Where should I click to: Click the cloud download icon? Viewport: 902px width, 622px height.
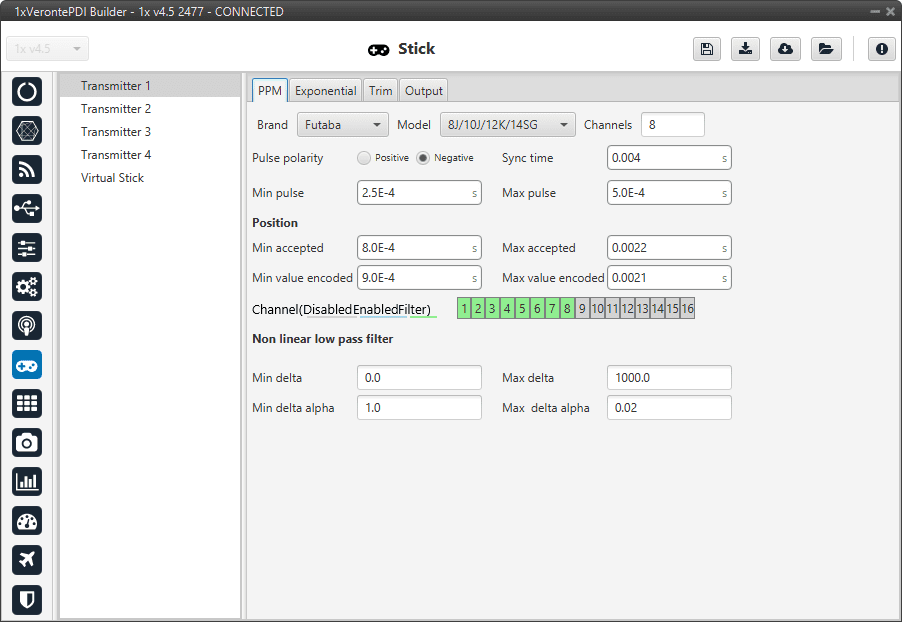coord(785,49)
